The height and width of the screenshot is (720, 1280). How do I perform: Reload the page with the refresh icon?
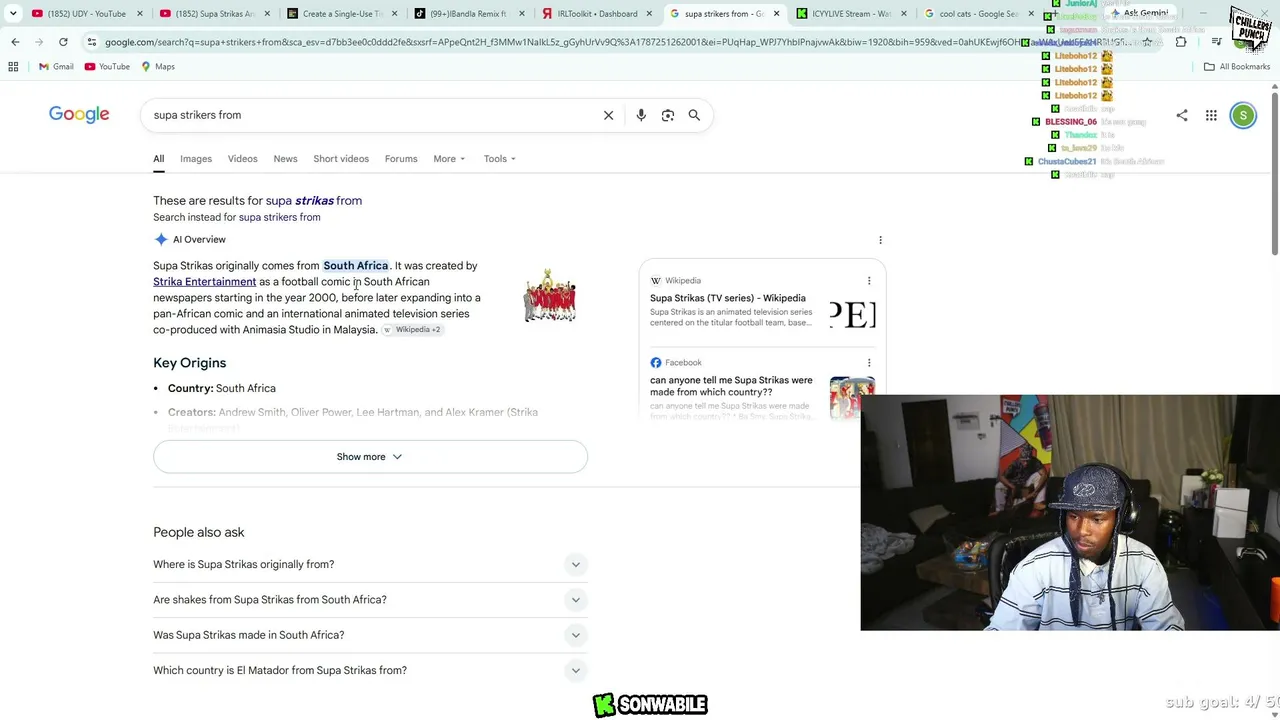[63, 42]
